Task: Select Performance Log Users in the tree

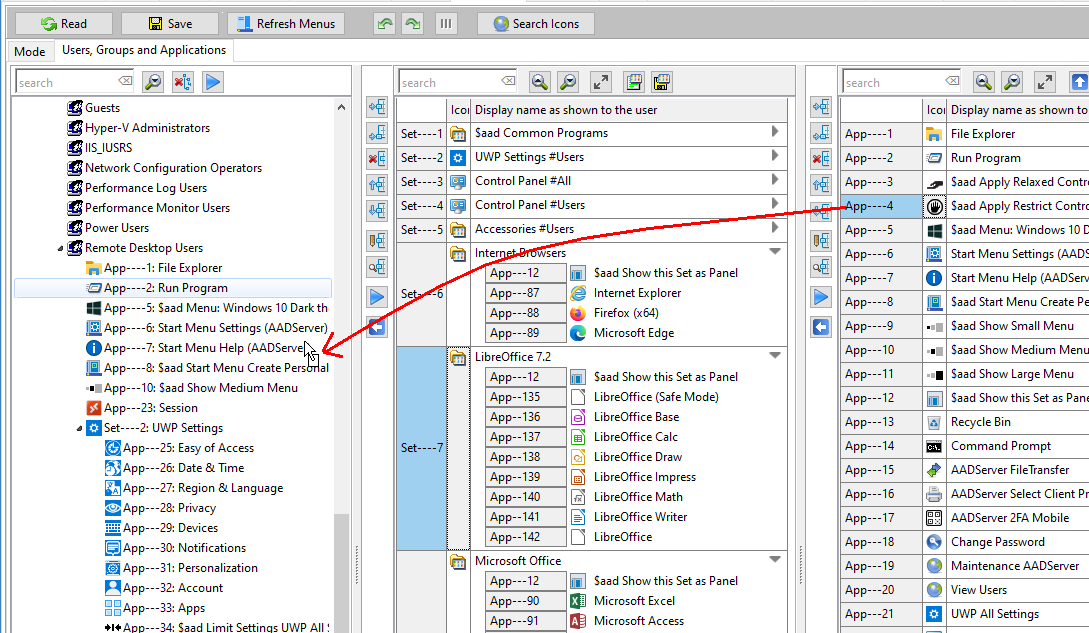Action: (146, 188)
